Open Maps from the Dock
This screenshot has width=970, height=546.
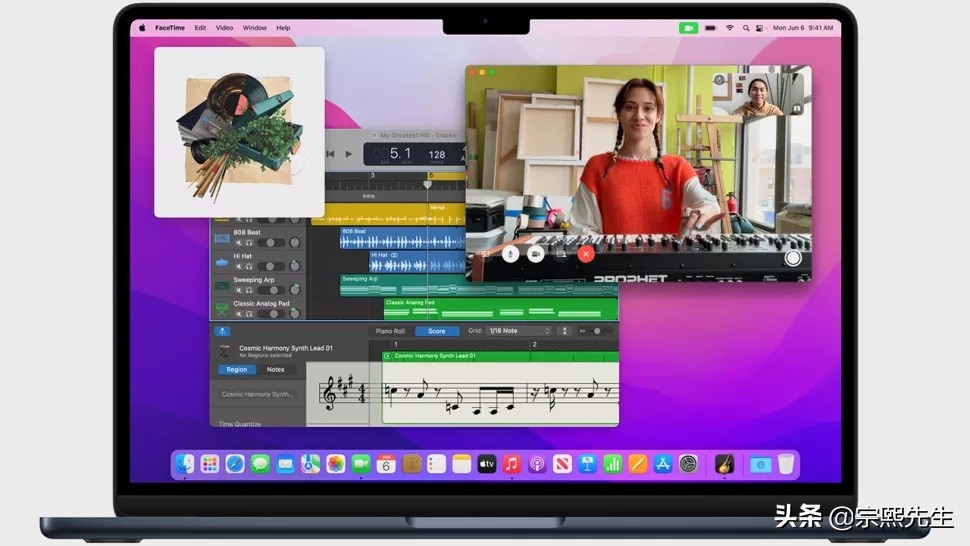pos(311,464)
